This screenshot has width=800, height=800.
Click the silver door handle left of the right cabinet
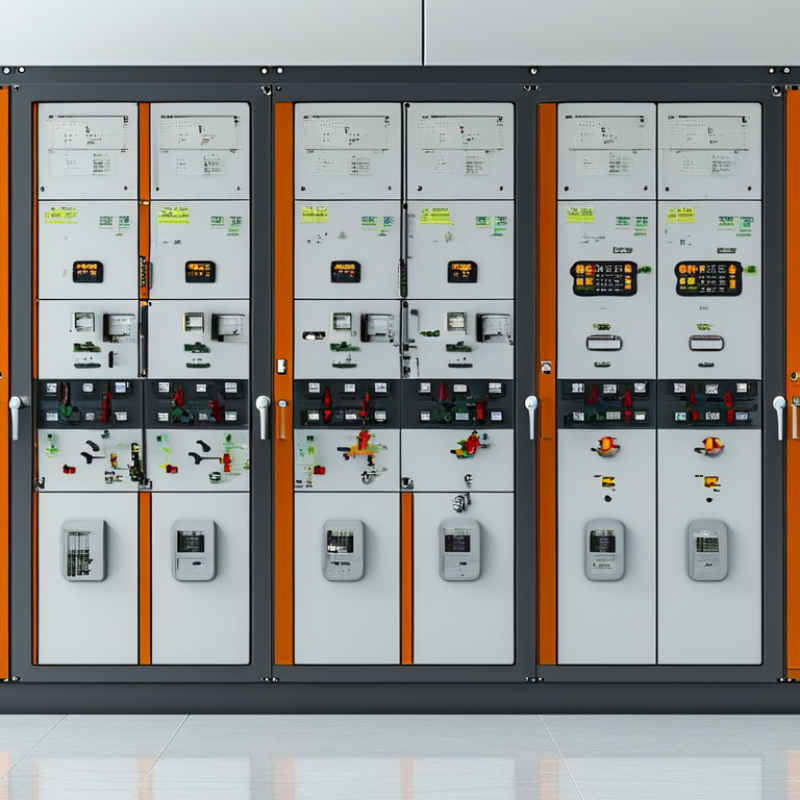click(531, 417)
